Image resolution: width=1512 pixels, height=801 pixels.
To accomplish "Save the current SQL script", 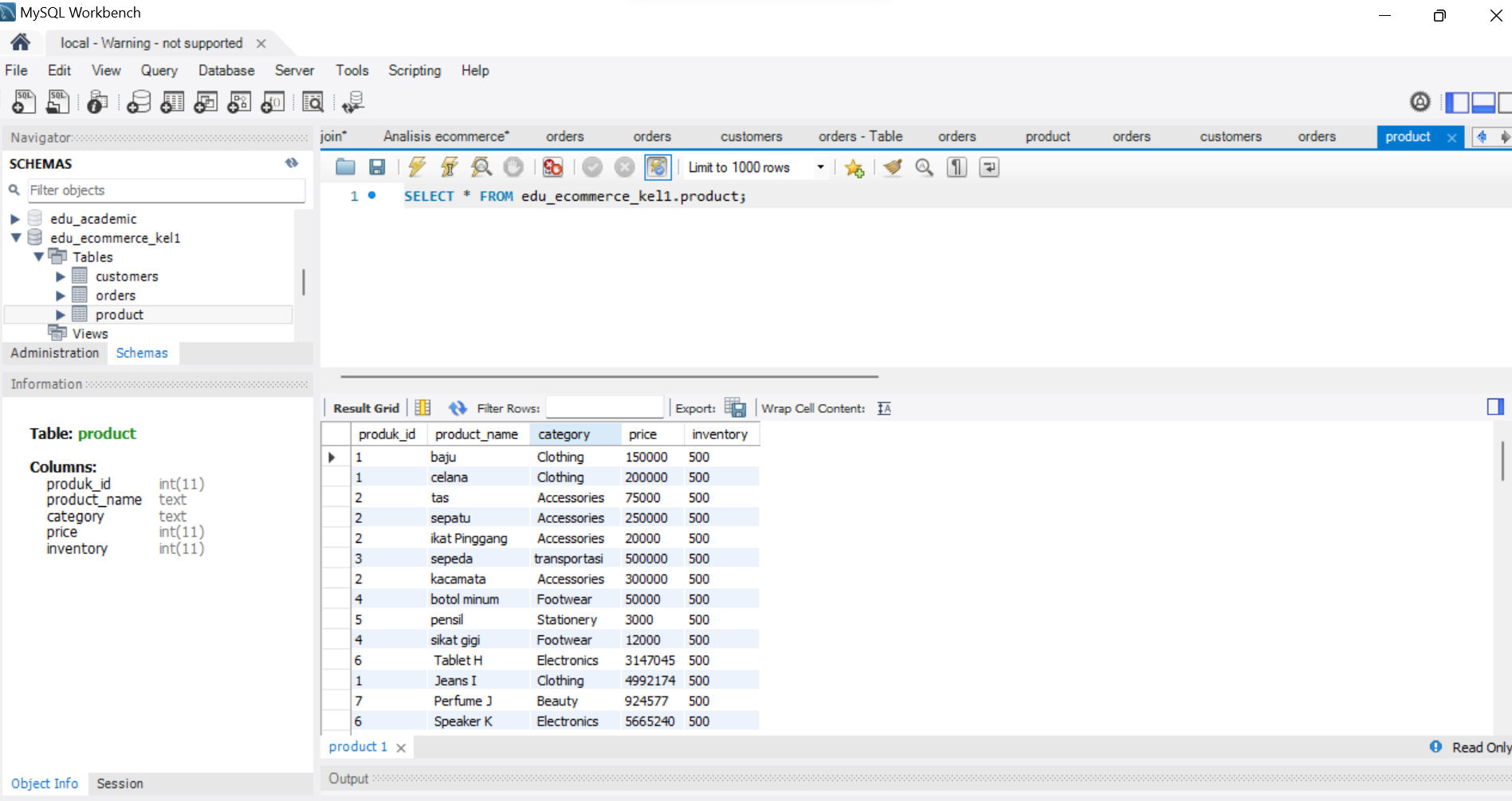I will tap(377, 167).
